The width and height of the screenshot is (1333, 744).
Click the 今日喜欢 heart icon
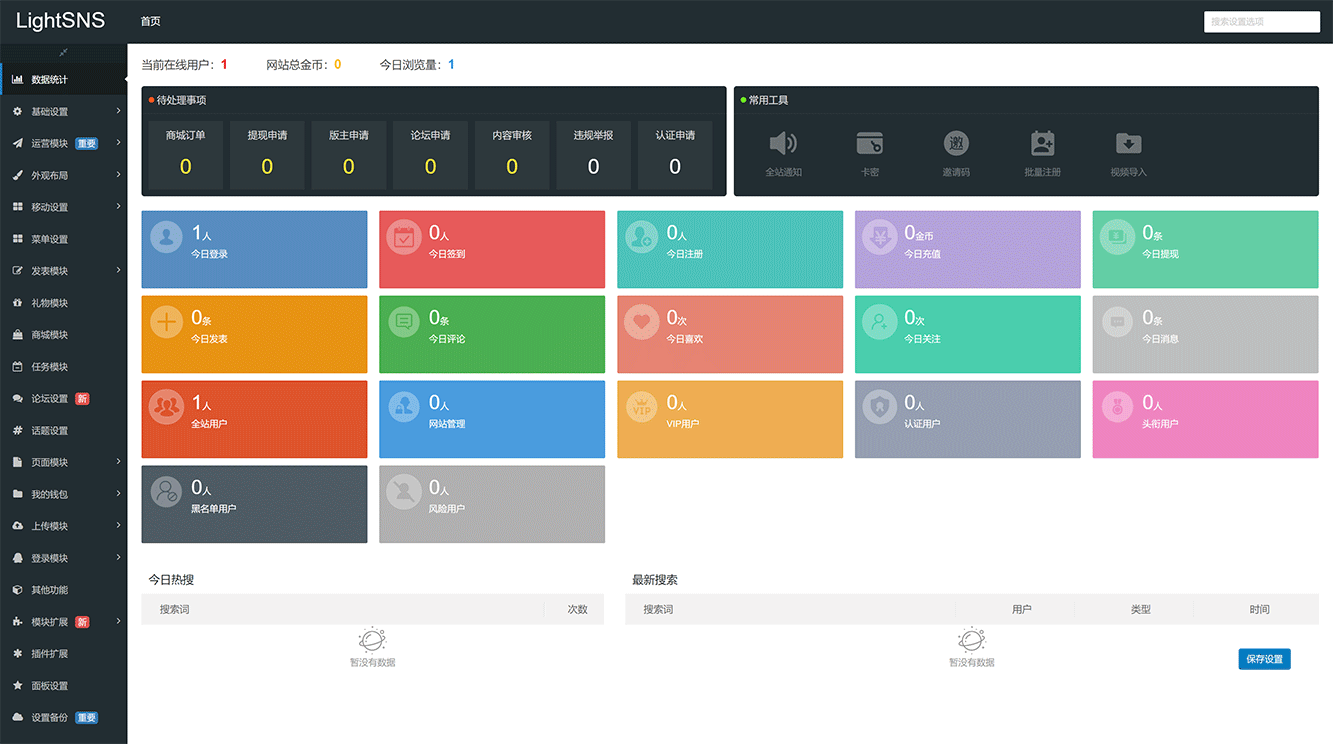coord(640,322)
